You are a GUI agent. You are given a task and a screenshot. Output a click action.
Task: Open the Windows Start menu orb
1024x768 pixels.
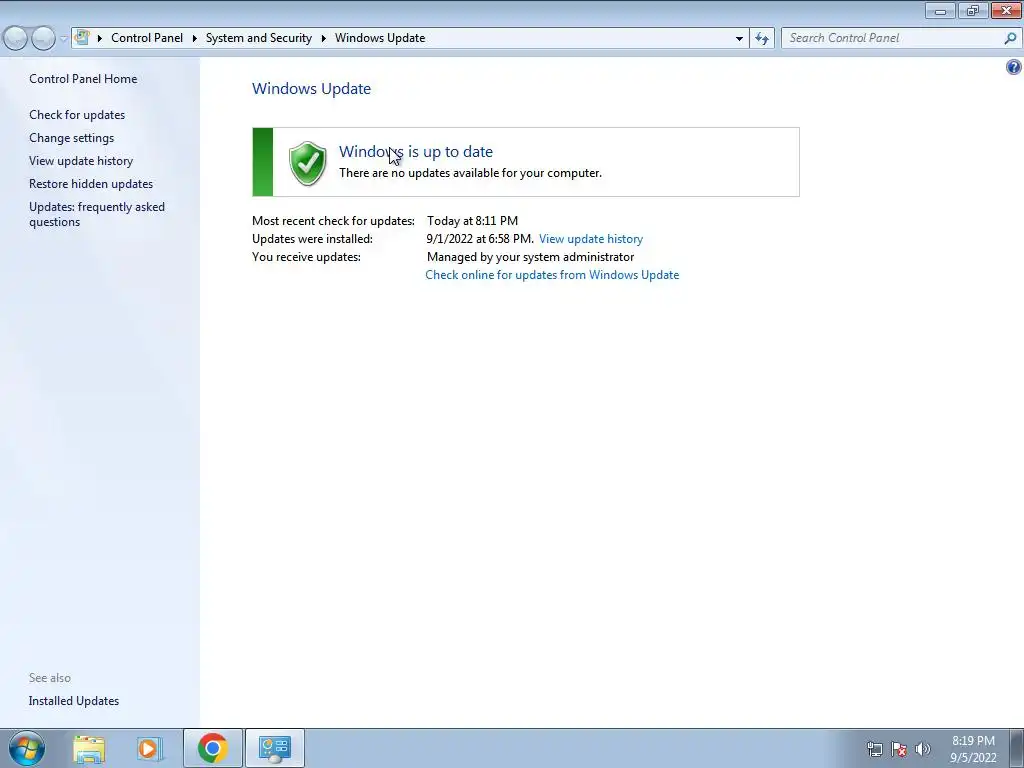[27, 748]
